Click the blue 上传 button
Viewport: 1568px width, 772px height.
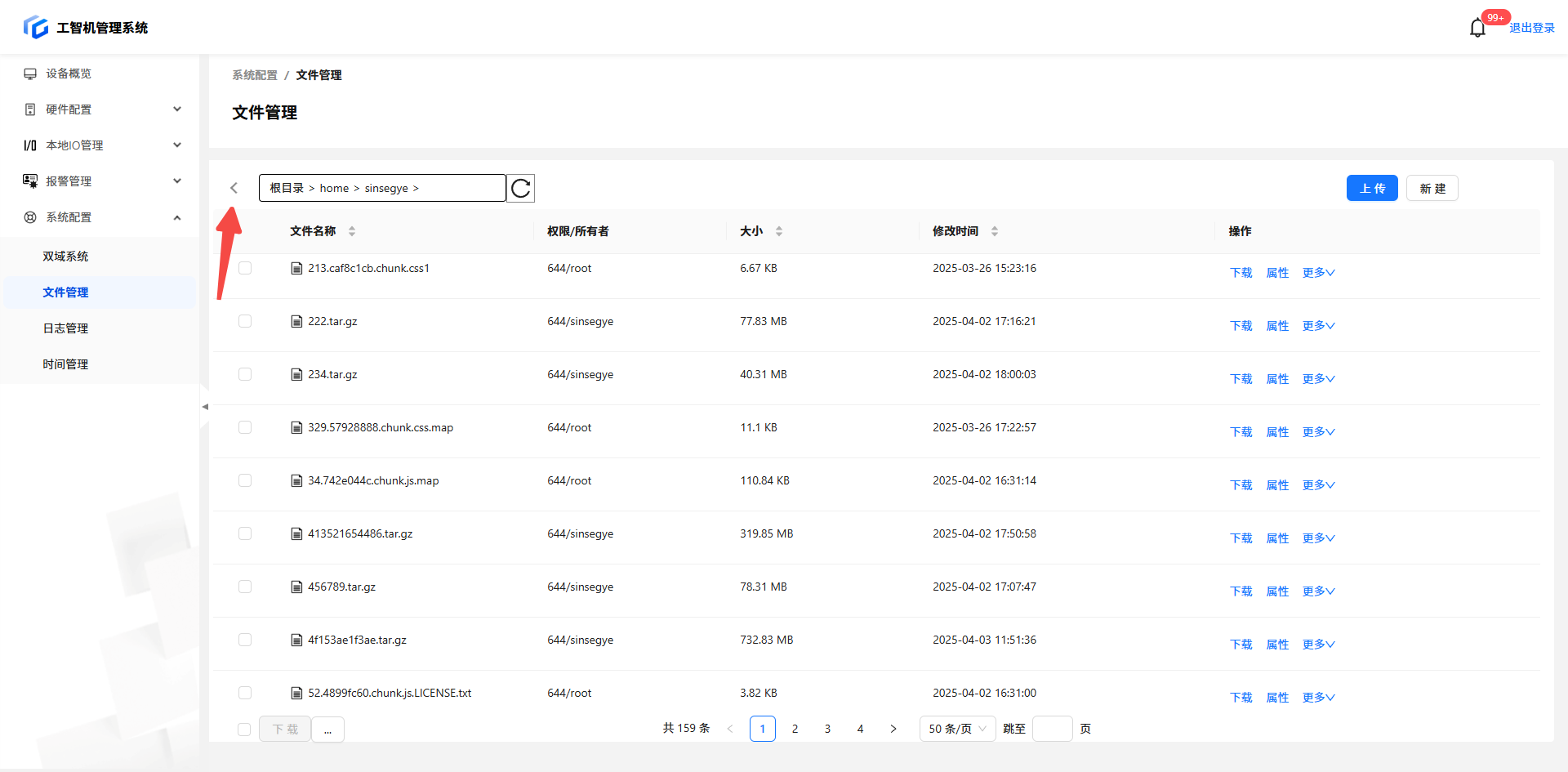pyautogui.click(x=1372, y=189)
